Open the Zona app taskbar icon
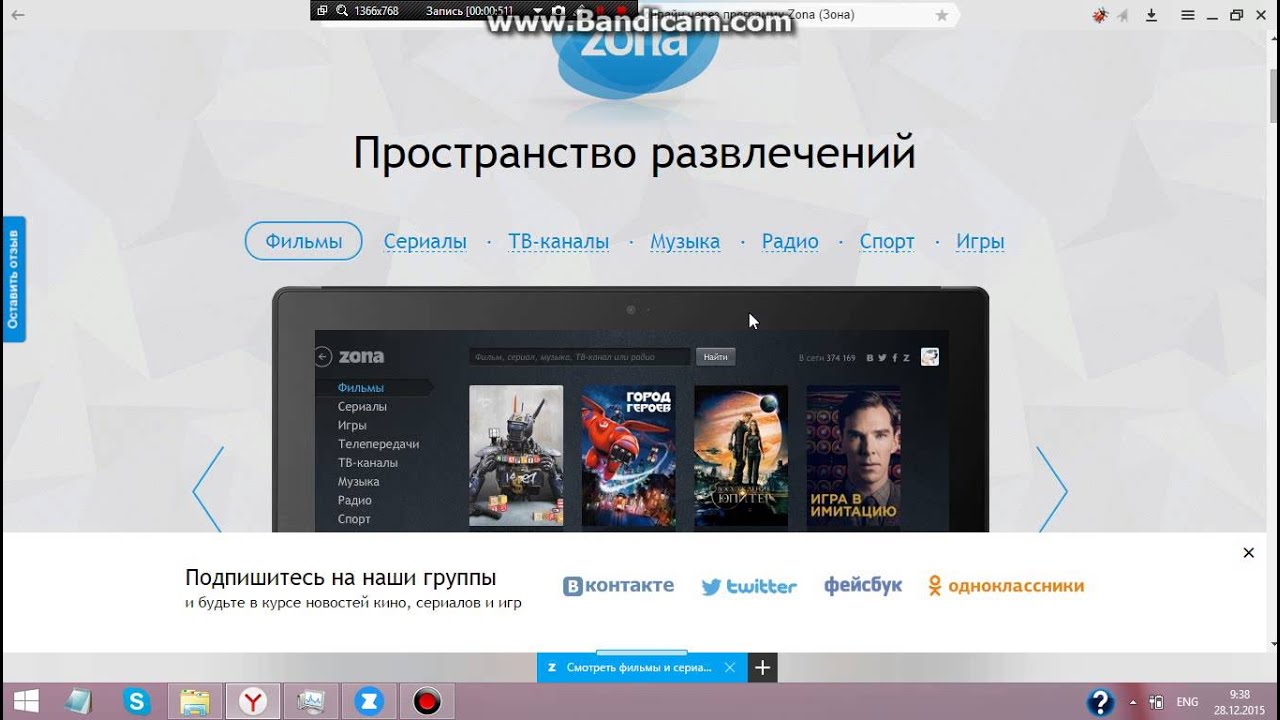1280x720 pixels. click(x=369, y=702)
